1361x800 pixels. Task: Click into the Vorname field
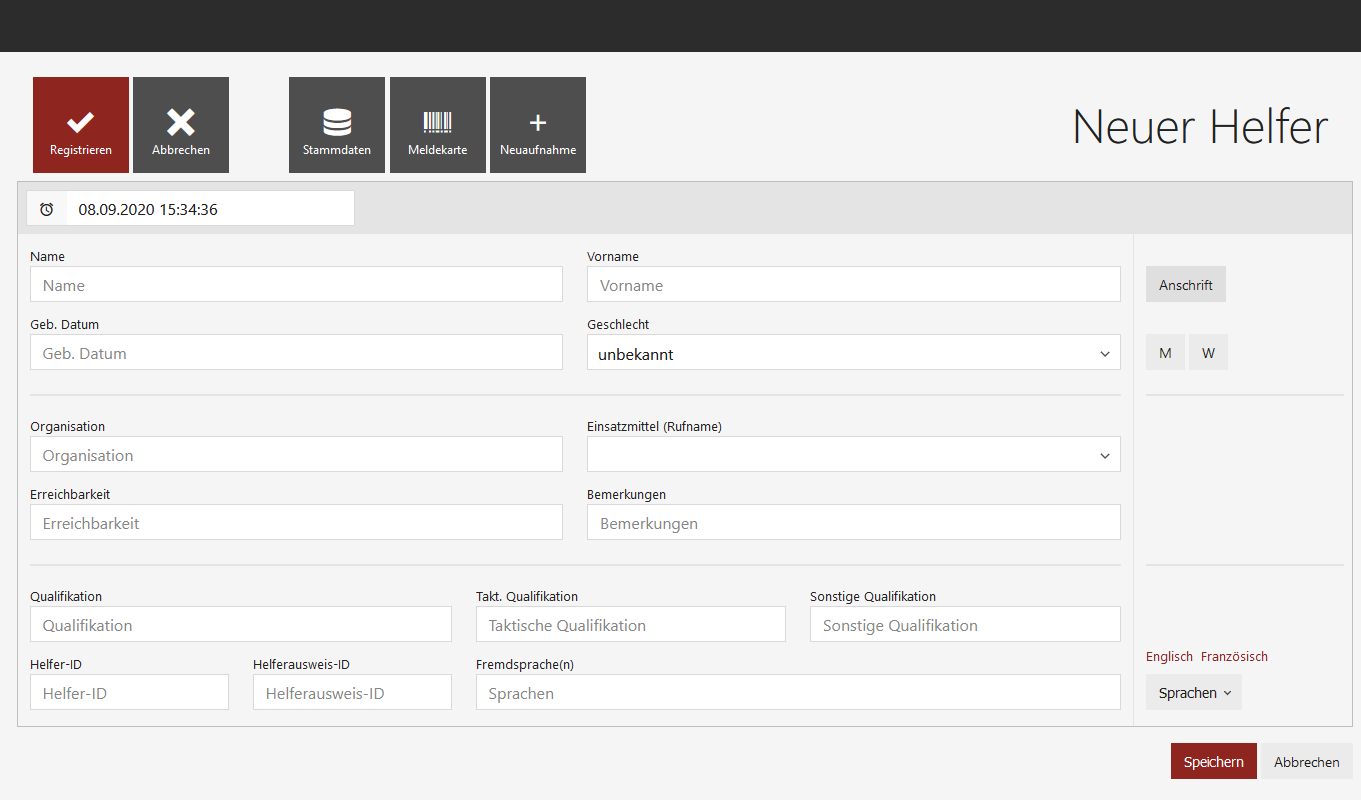click(x=853, y=285)
